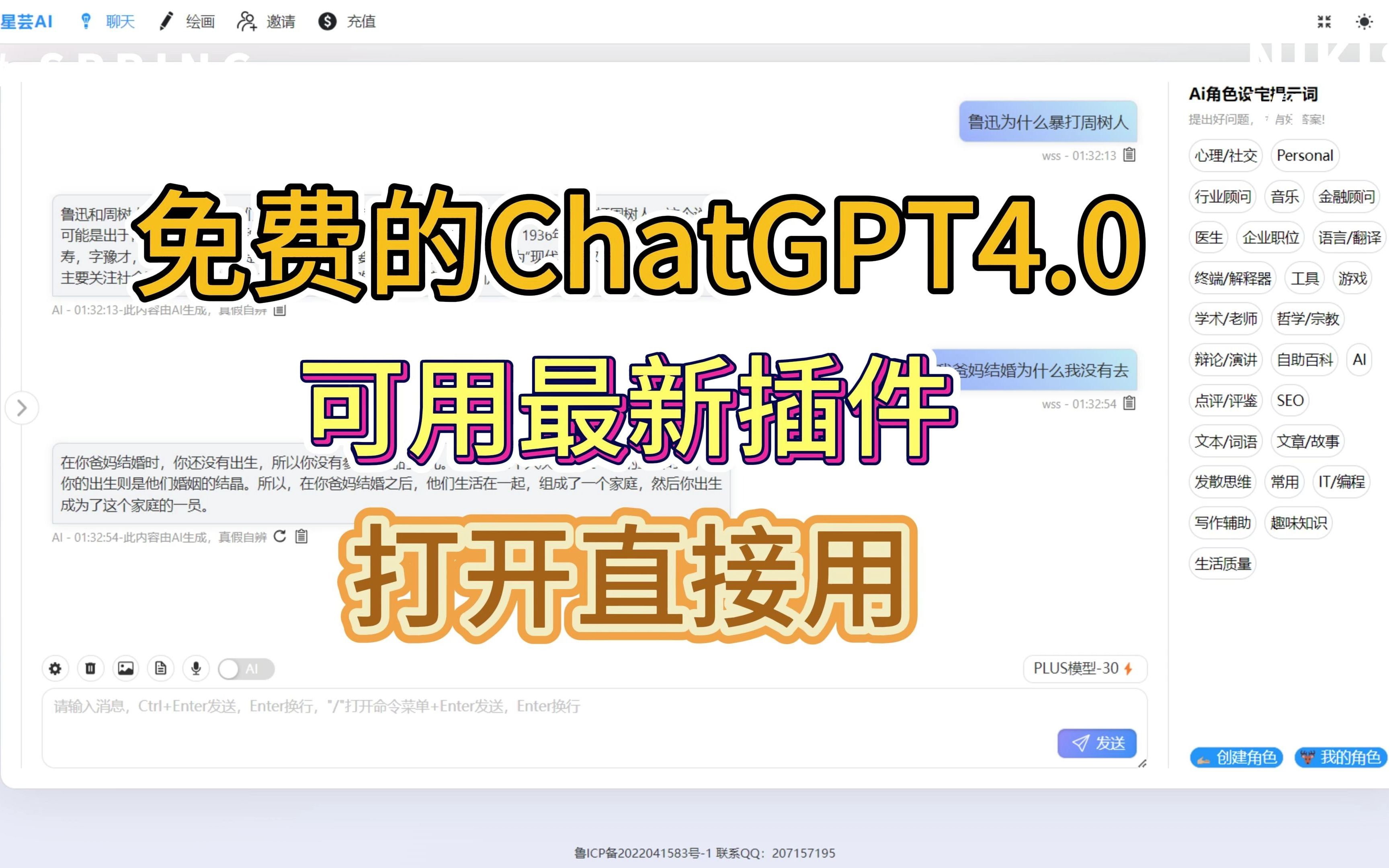Screen dimensions: 1389x868
Task: Click the AI reply starting 在你爸妈结婚时
Action: click(x=391, y=483)
